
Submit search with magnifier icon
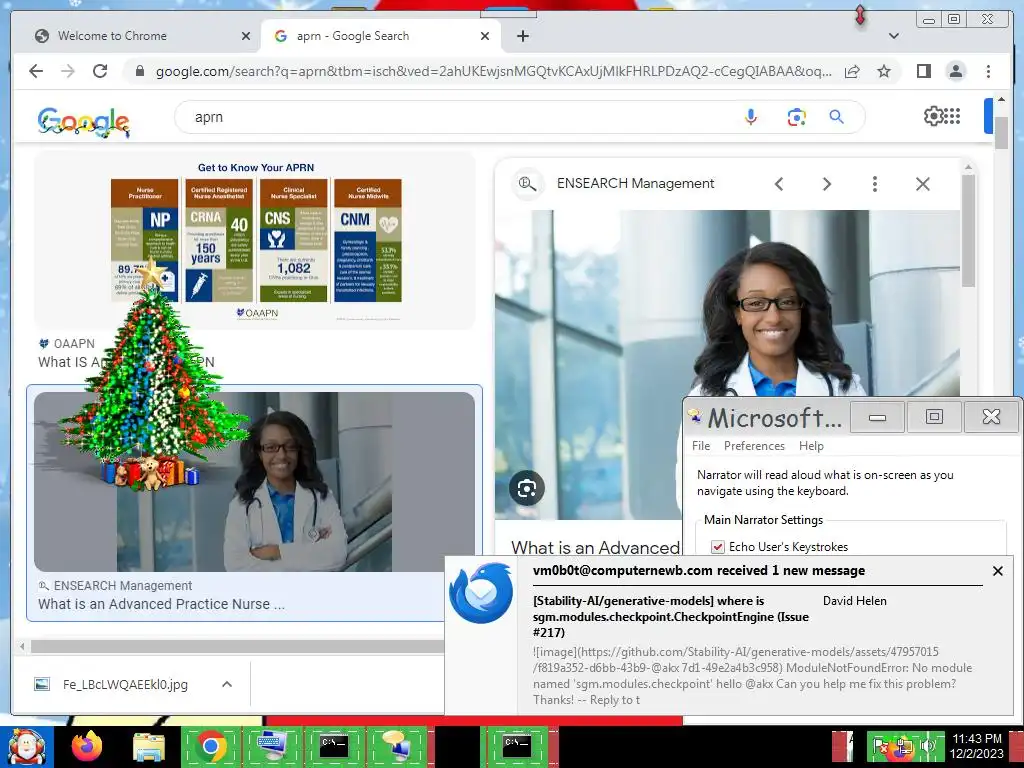[x=836, y=117]
